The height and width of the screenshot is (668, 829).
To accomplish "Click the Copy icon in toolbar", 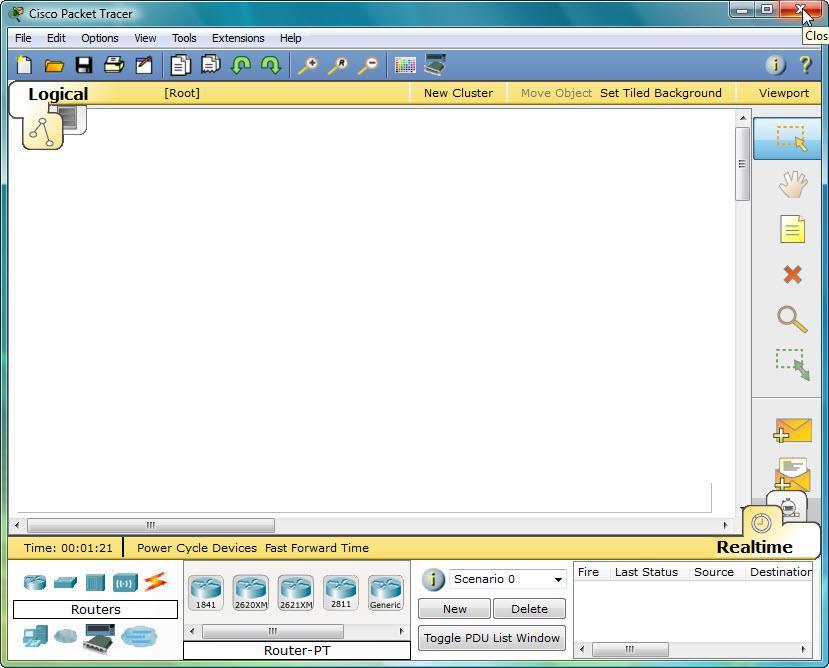I will 180,66.
